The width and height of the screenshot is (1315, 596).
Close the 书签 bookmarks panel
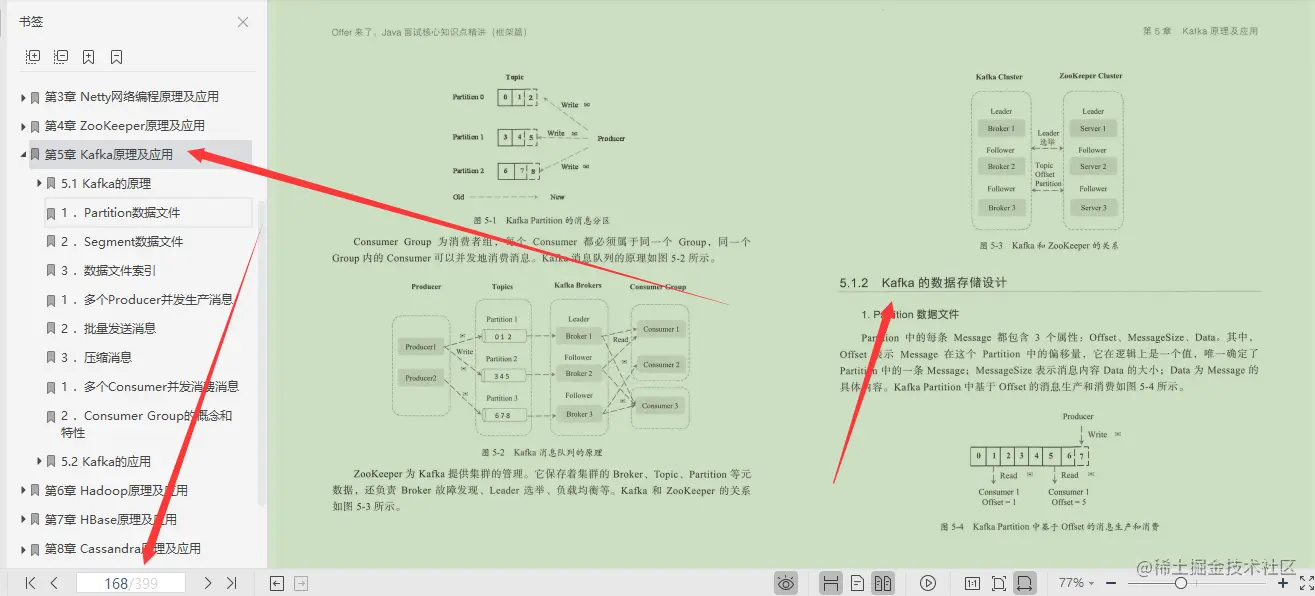[x=243, y=22]
